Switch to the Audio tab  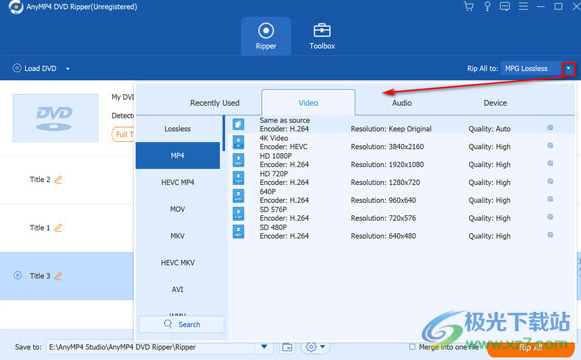402,103
